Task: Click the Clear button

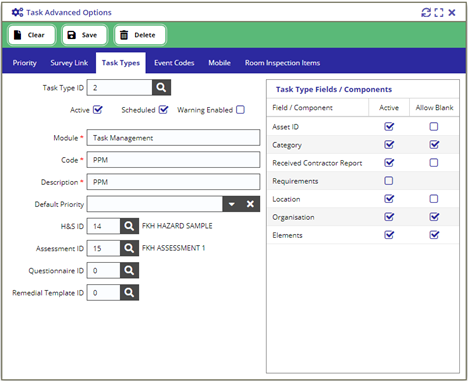Action: 32,35
